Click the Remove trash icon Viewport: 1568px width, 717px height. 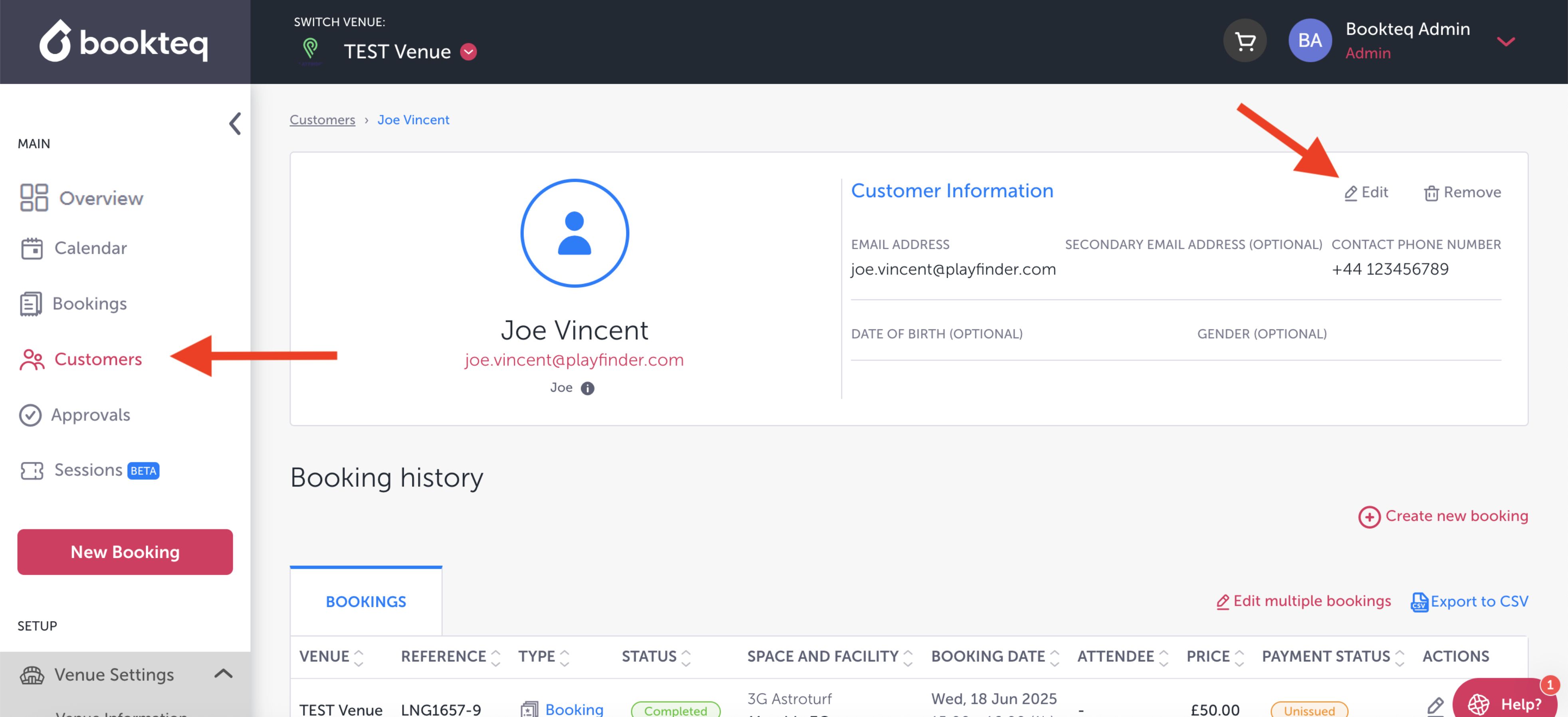tap(1431, 194)
